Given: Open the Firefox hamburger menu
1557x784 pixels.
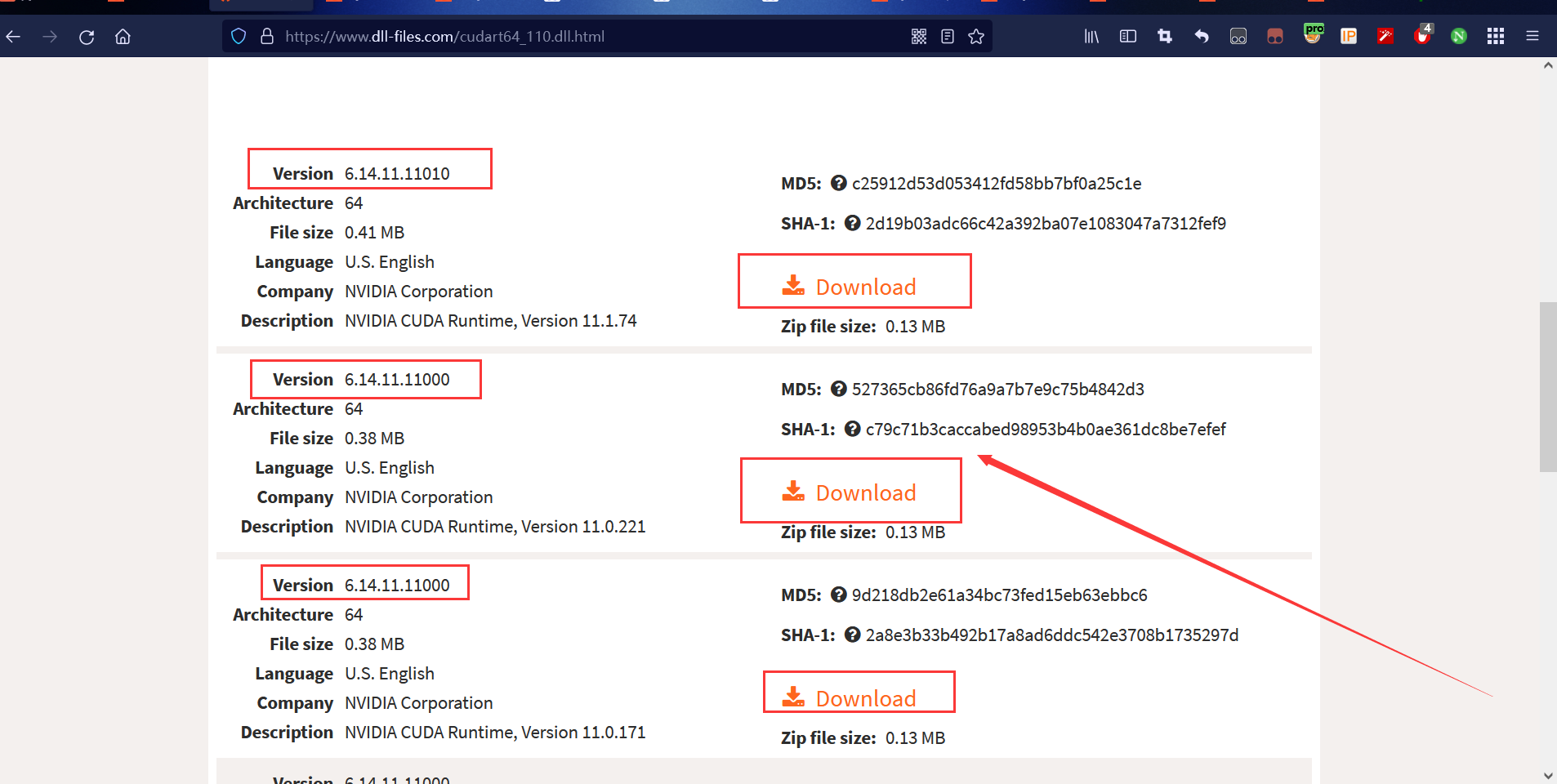Looking at the screenshot, I should click(1532, 37).
